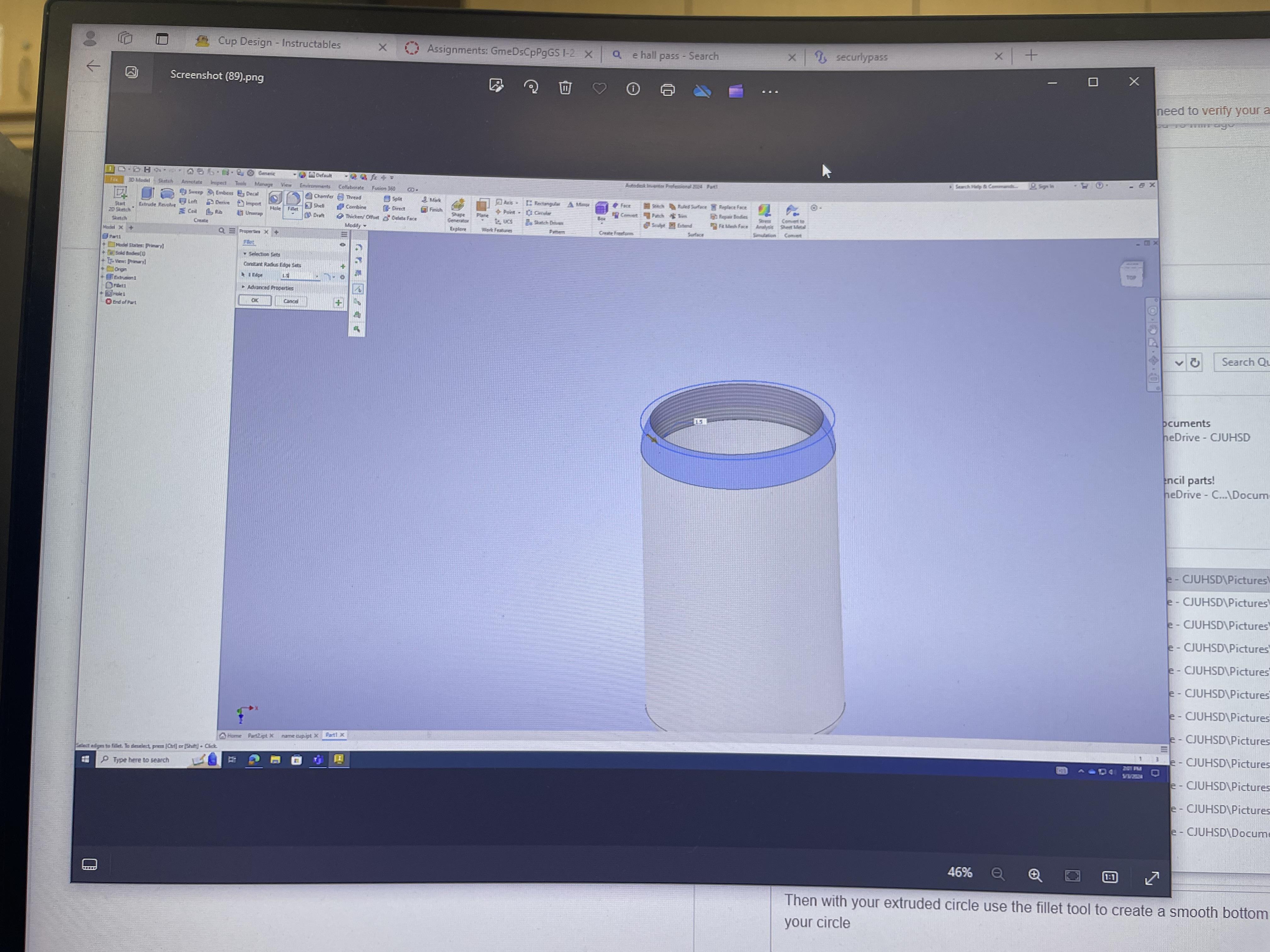1270x952 pixels.
Task: Click Cancel in the Fillet properties panel
Action: pyautogui.click(x=290, y=301)
